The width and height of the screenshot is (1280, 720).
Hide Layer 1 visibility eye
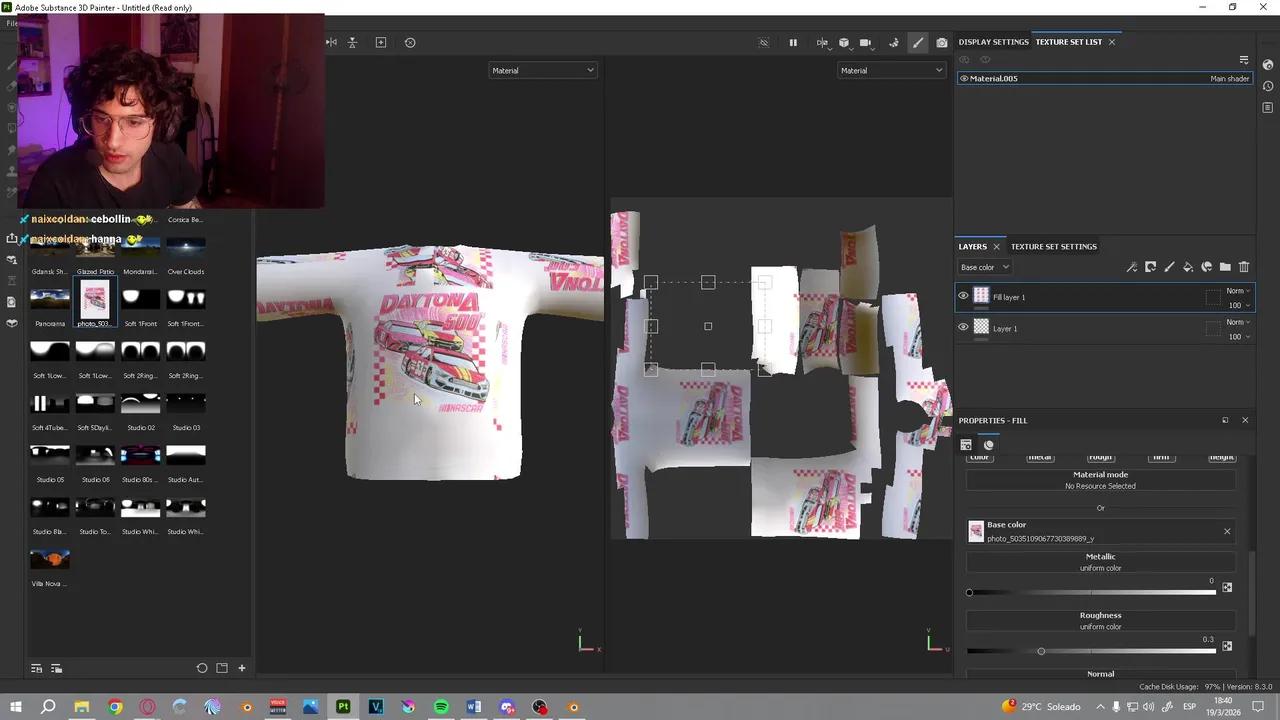963,327
